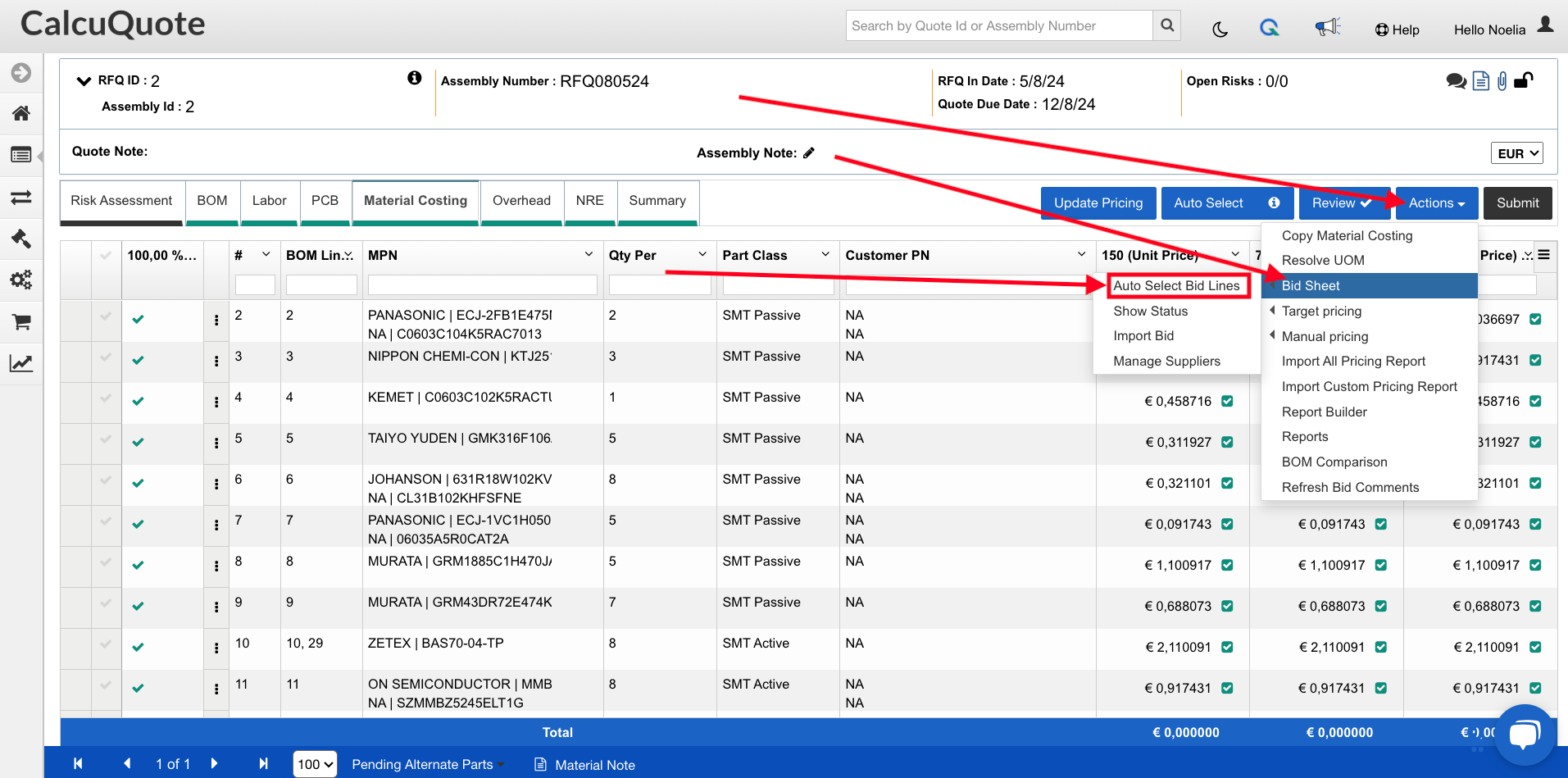The image size is (1568, 778).
Task: Open Material Note link
Action: (584, 765)
